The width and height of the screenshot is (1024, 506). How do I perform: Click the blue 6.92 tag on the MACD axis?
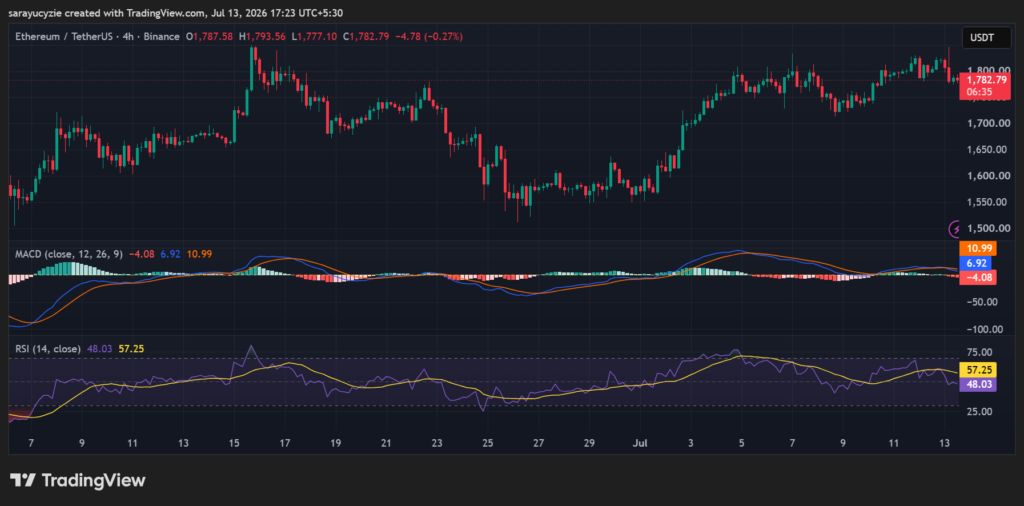pos(976,262)
